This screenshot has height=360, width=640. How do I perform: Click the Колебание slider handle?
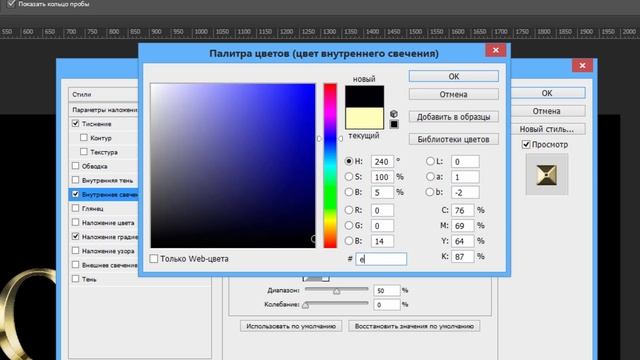(306, 305)
